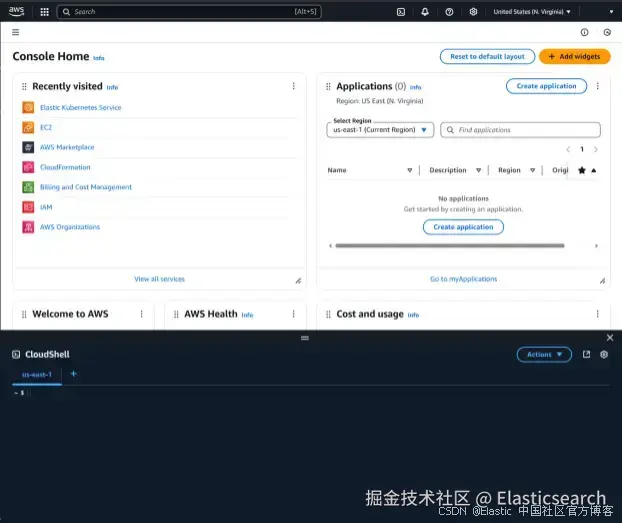622x523 pixels.
Task: Click Reset to default layout
Action: [487, 56]
